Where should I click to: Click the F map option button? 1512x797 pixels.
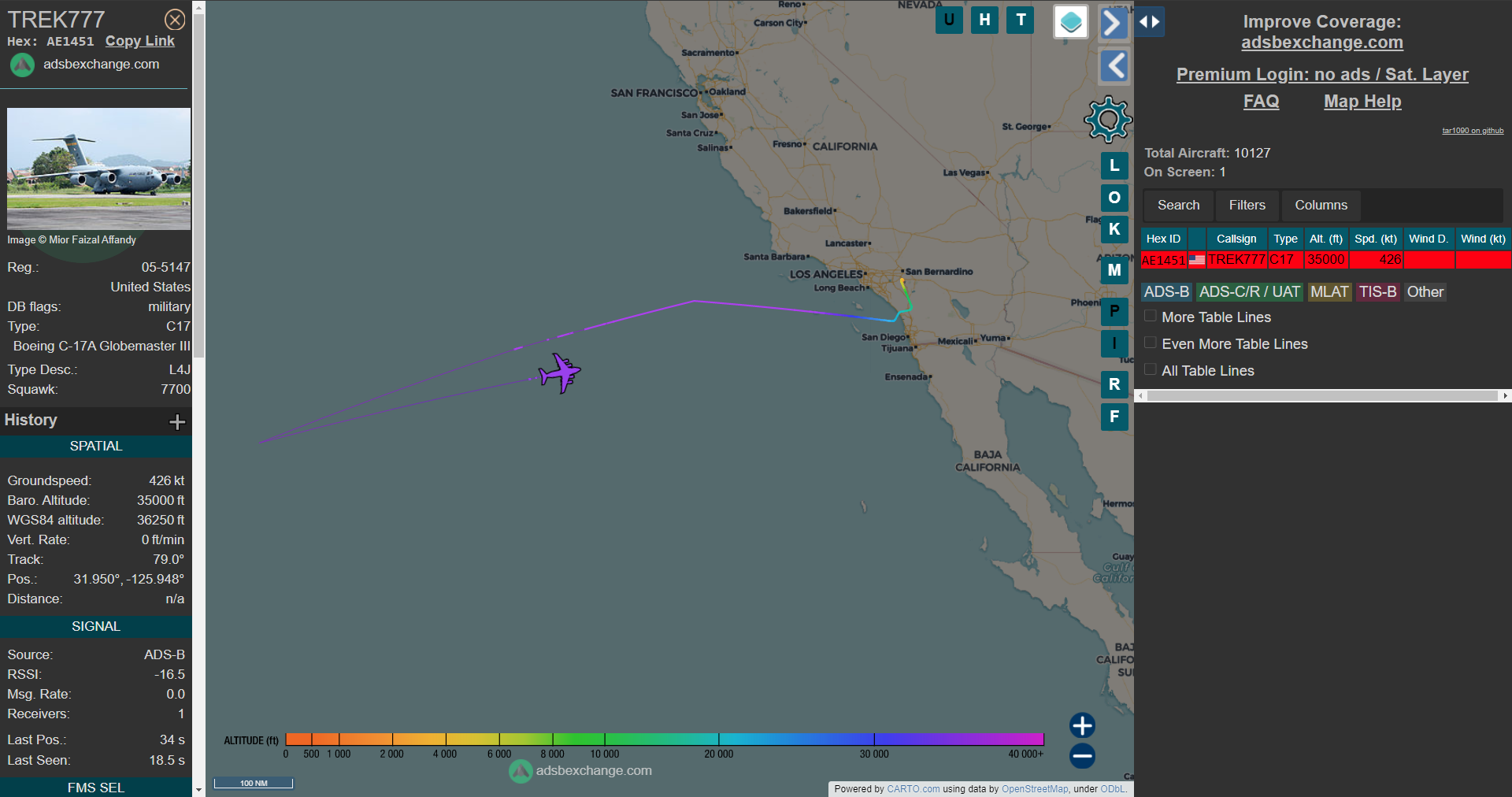[1114, 417]
